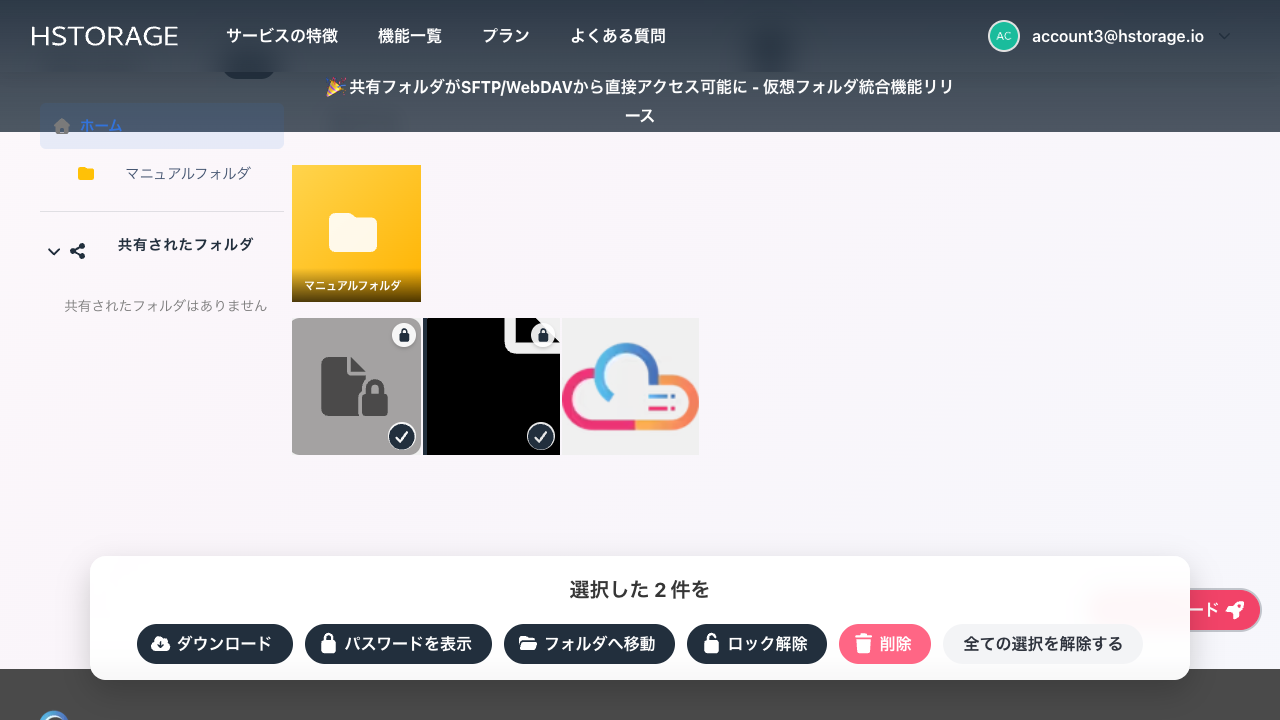Click the フォルダへ移動 button
The width and height of the screenshot is (1280, 720).
pos(589,644)
